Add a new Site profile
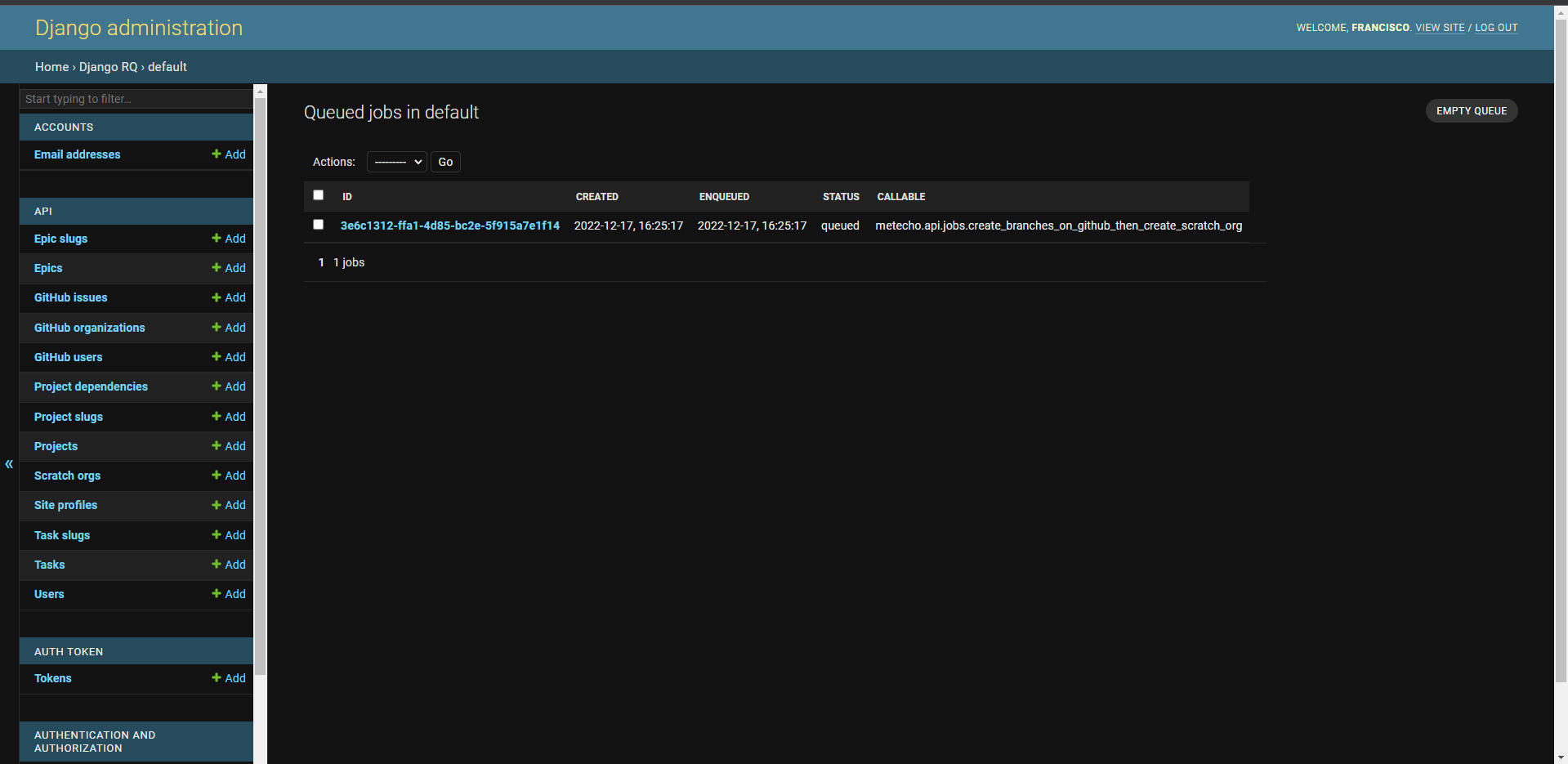 (229, 505)
